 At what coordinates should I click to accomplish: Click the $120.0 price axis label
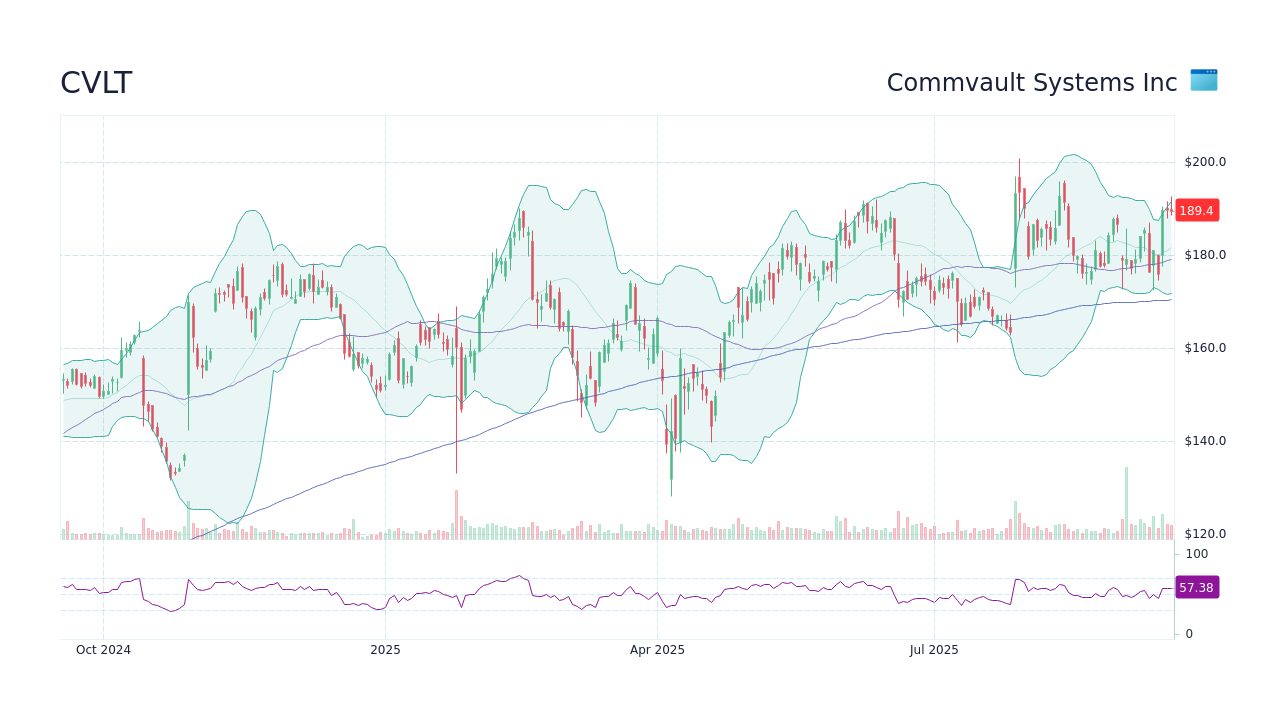(1205, 534)
